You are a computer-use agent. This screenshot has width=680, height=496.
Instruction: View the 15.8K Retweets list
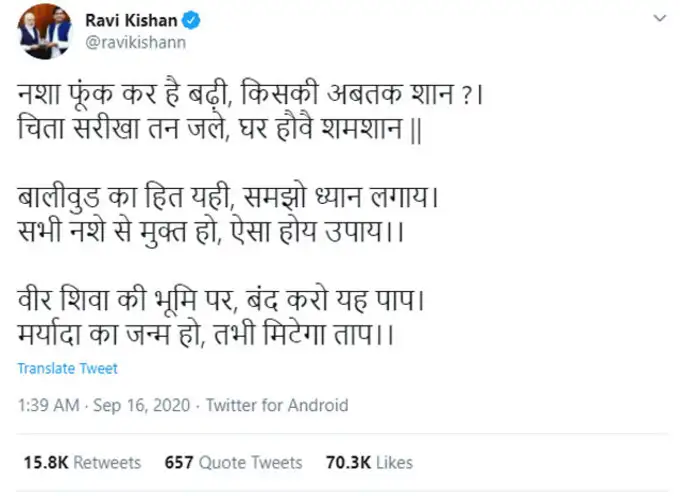click(82, 462)
